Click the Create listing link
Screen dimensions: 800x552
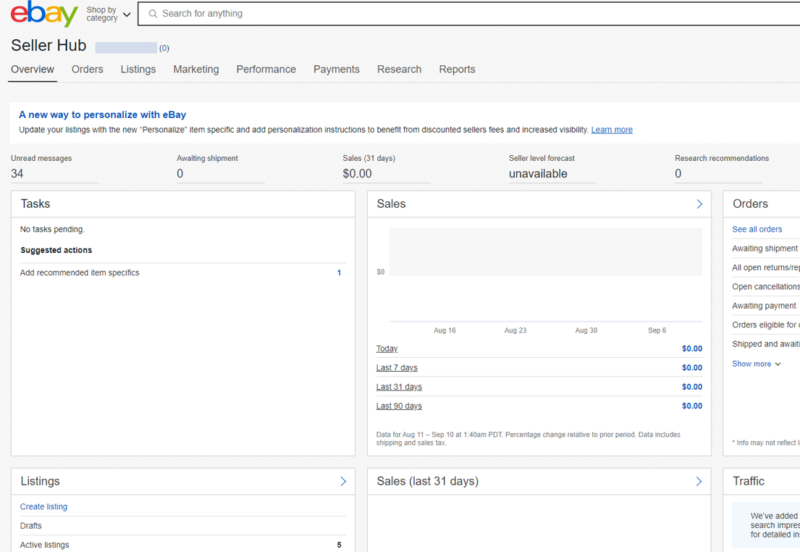point(44,507)
